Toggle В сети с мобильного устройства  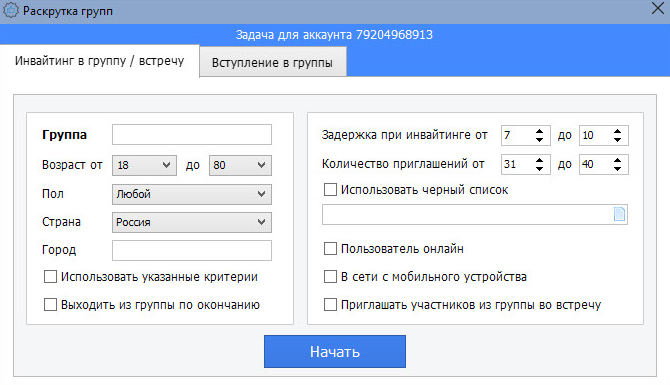[330, 277]
